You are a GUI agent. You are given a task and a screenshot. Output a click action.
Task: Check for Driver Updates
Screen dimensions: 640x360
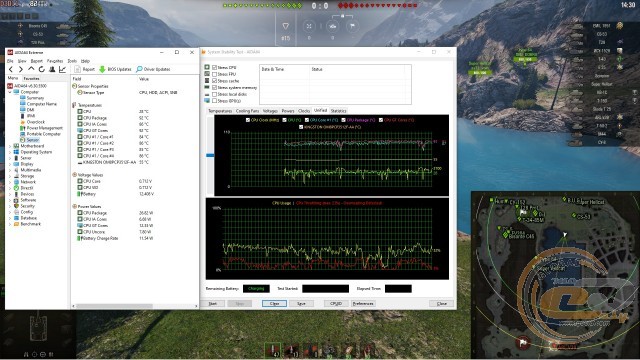click(x=153, y=69)
